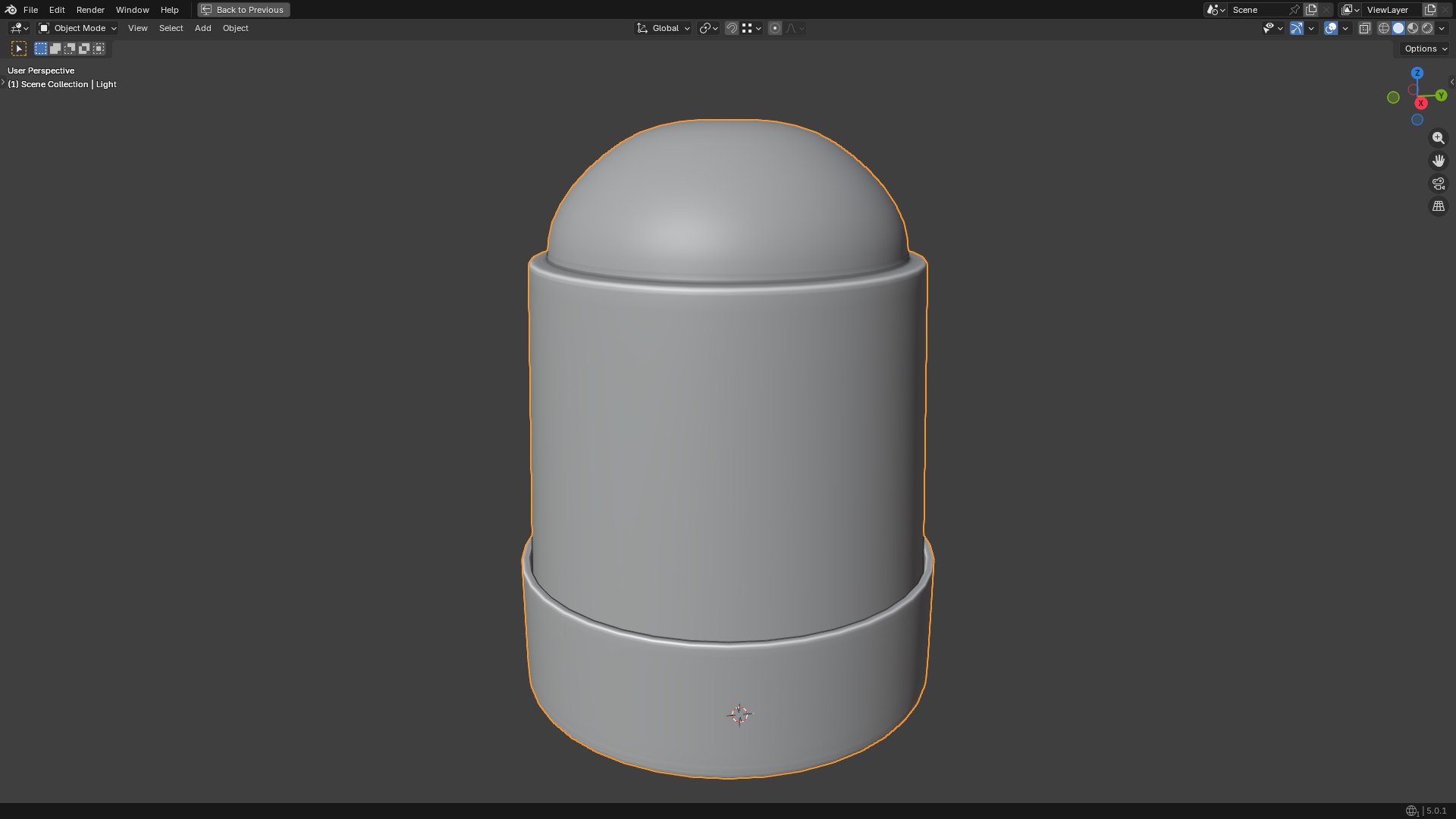Choose Intersect Existing Selection mode
The image size is (1456, 819).
[x=99, y=49]
